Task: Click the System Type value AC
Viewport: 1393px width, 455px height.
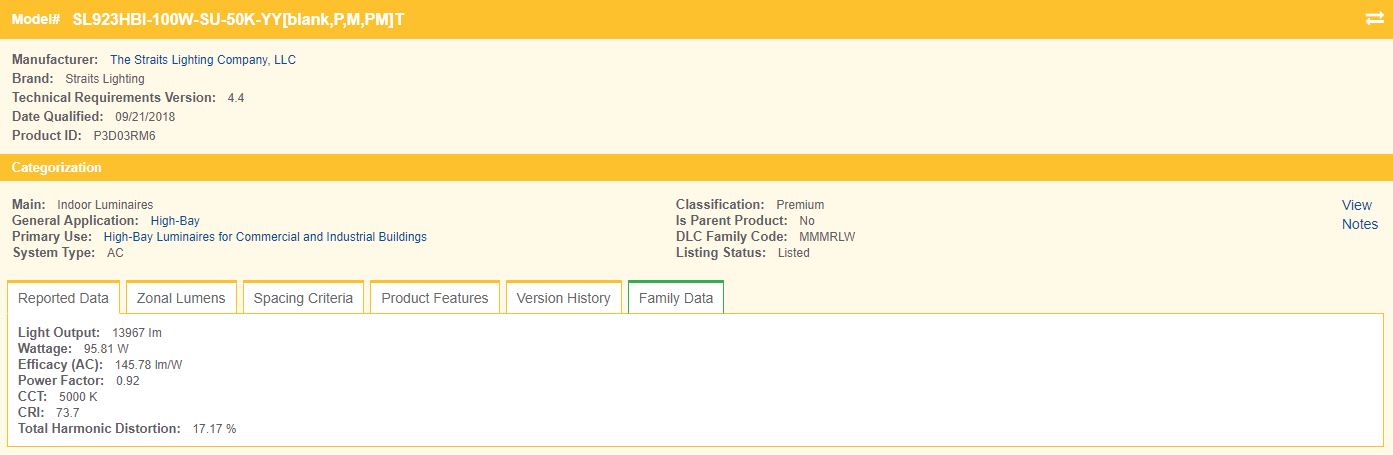Action: pos(115,253)
